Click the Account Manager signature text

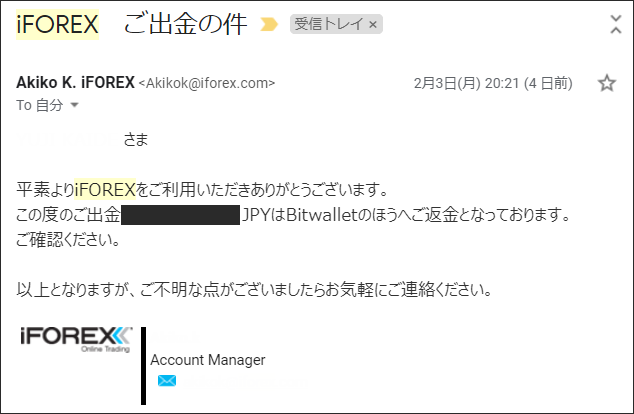pyautogui.click(x=208, y=360)
